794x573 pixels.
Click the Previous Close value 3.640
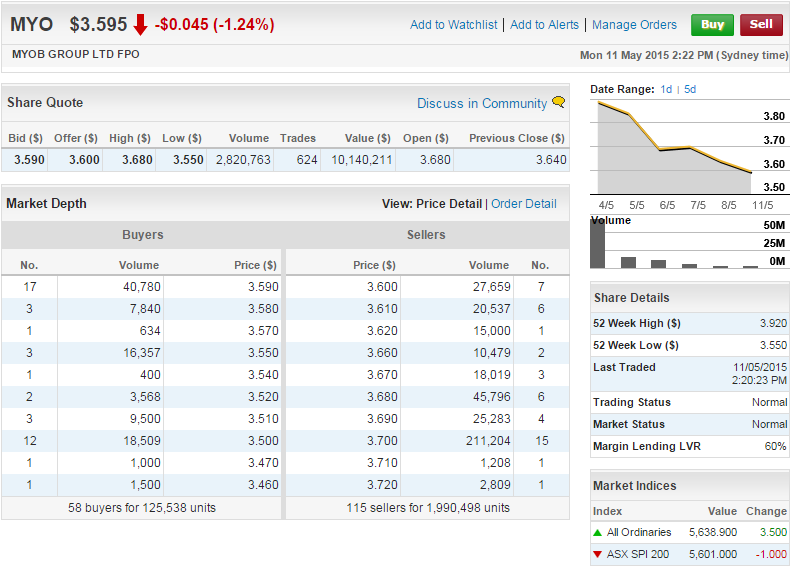[551, 160]
